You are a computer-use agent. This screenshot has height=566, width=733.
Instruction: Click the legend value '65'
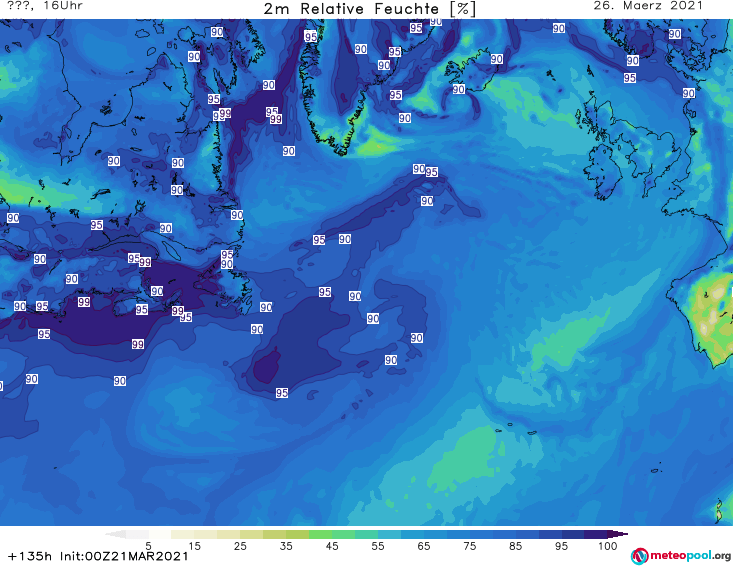(424, 545)
